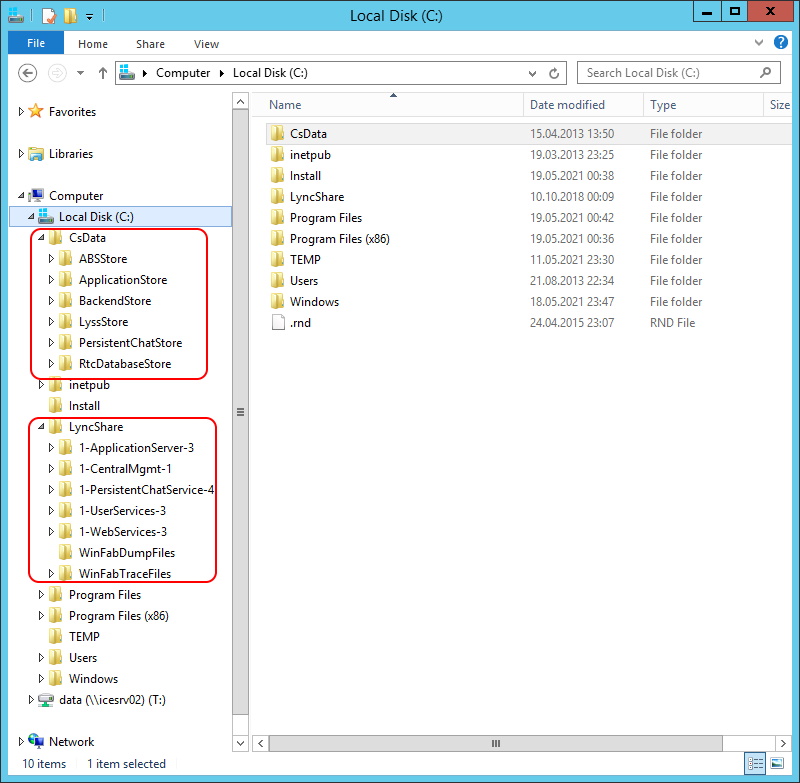This screenshot has height=783, width=800.
Task: Select the .rnd file icon
Action: (x=278, y=322)
